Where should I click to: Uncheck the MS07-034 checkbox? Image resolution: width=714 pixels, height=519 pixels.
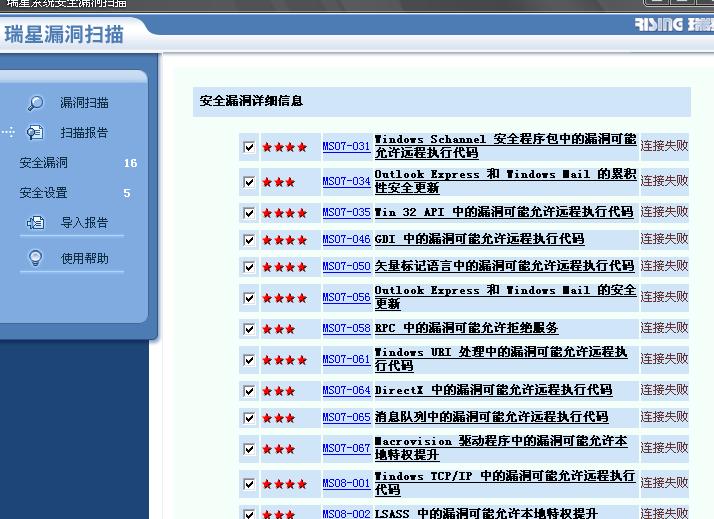point(249,182)
